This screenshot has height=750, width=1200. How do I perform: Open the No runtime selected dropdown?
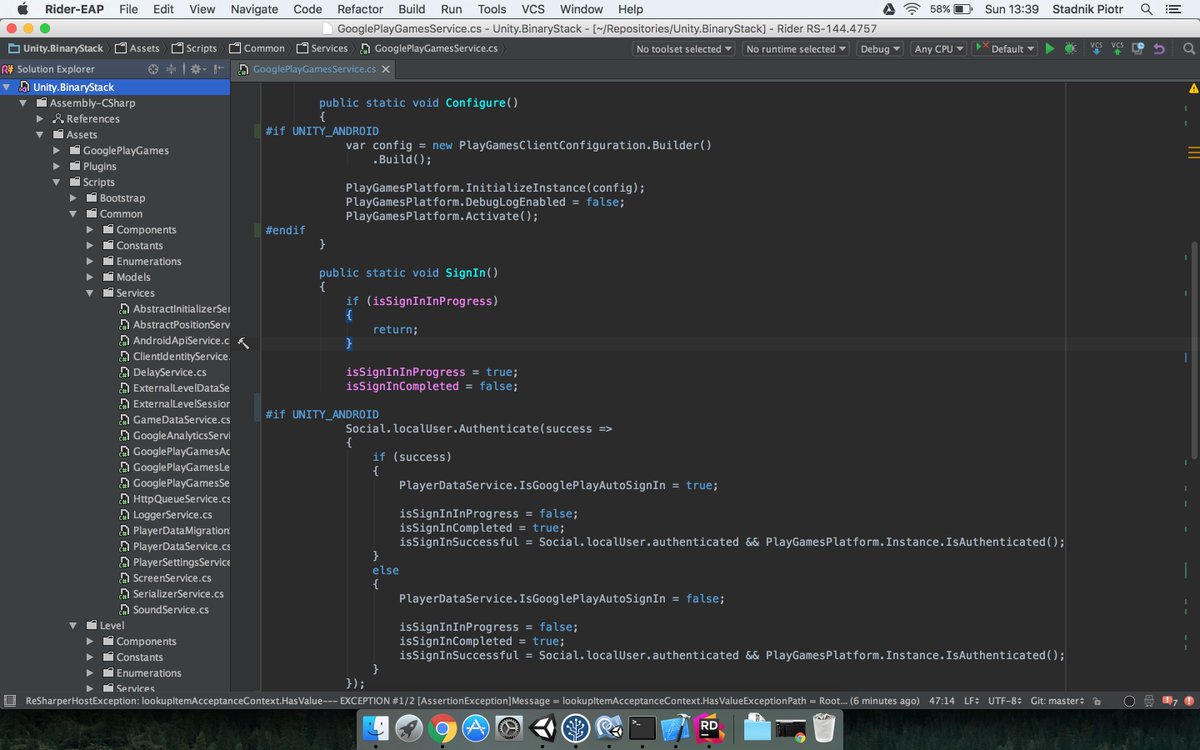click(x=795, y=48)
